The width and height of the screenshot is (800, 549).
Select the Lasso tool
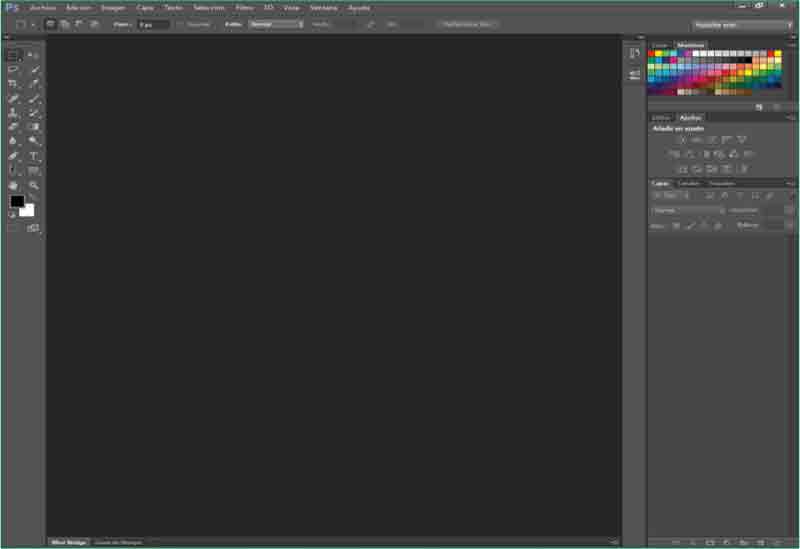(13, 70)
